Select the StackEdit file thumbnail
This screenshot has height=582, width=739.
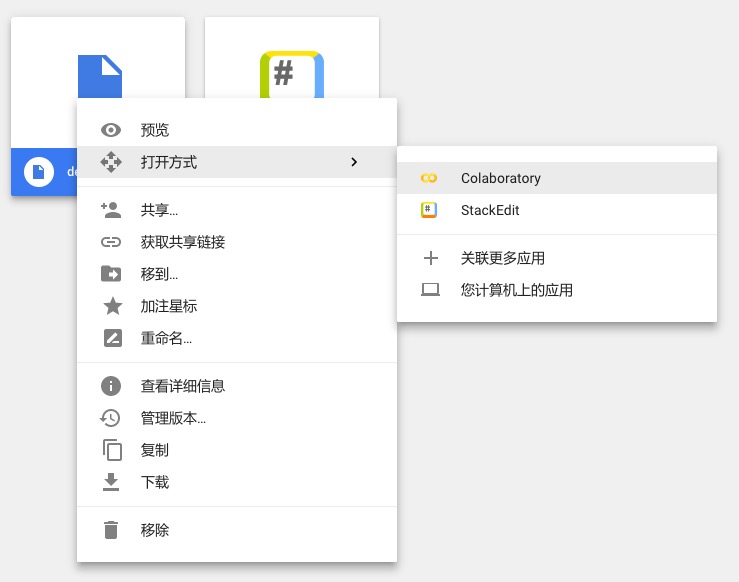[292, 60]
